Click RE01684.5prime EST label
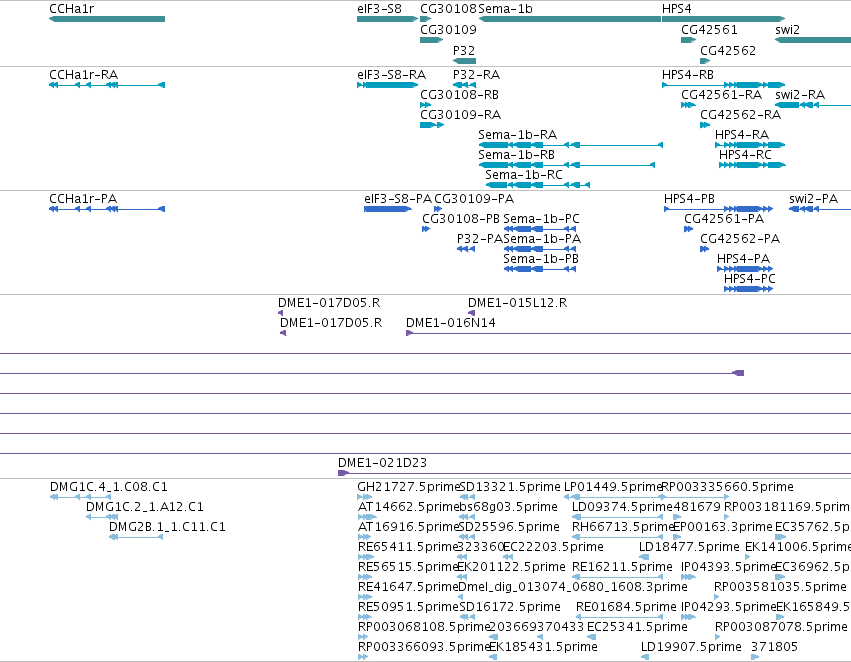 626,607
